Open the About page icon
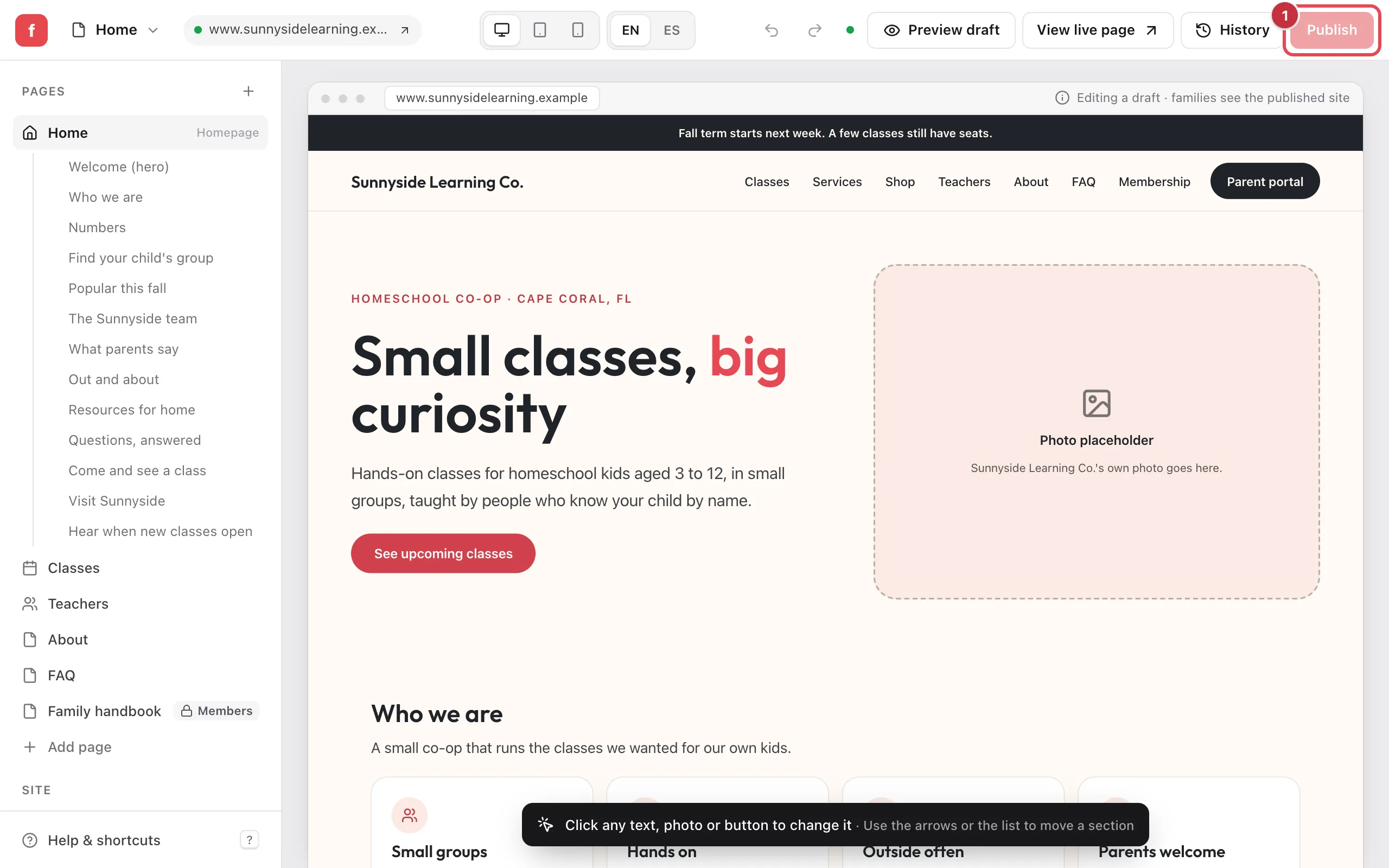 tap(30, 640)
